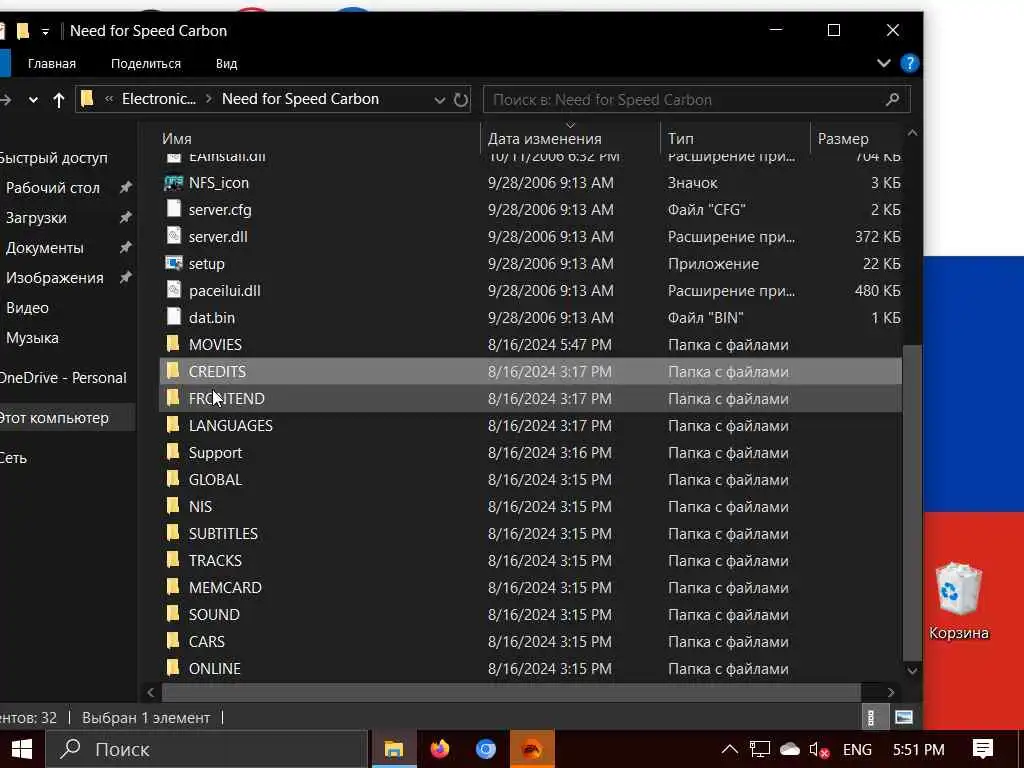This screenshot has height=768, width=1024.
Task: Open the Поделиться ribbon tab
Action: (146, 64)
